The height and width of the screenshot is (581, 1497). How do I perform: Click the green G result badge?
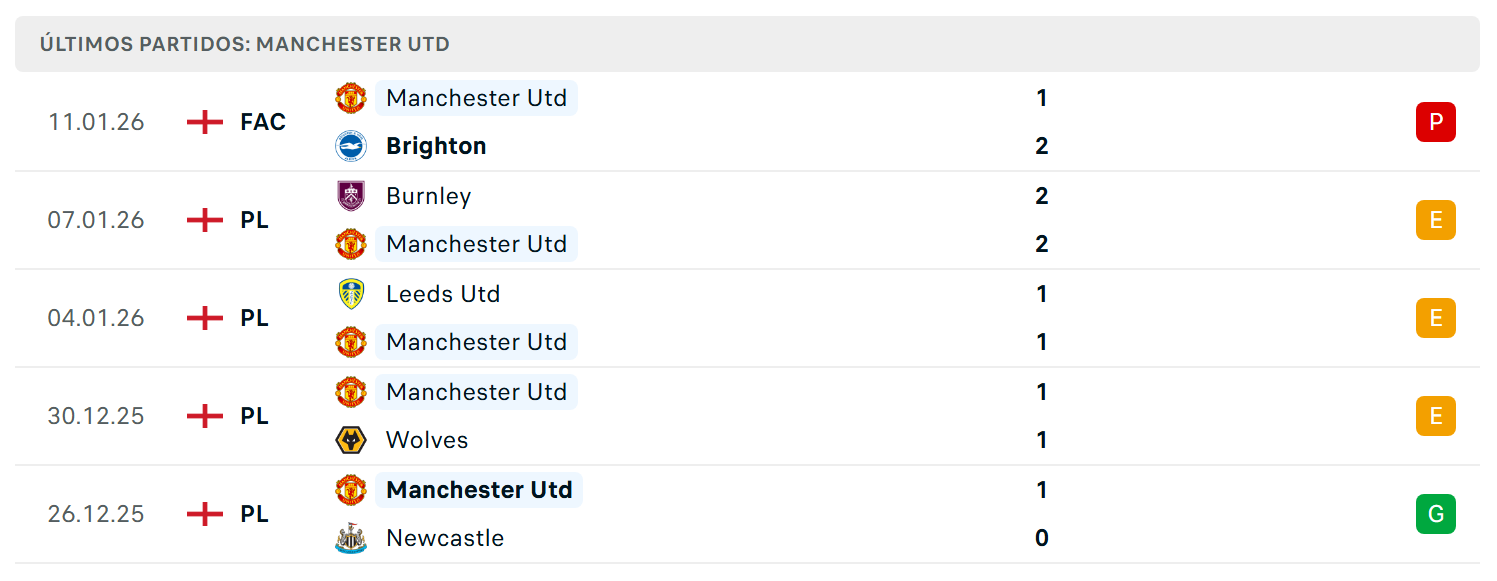point(1436,514)
